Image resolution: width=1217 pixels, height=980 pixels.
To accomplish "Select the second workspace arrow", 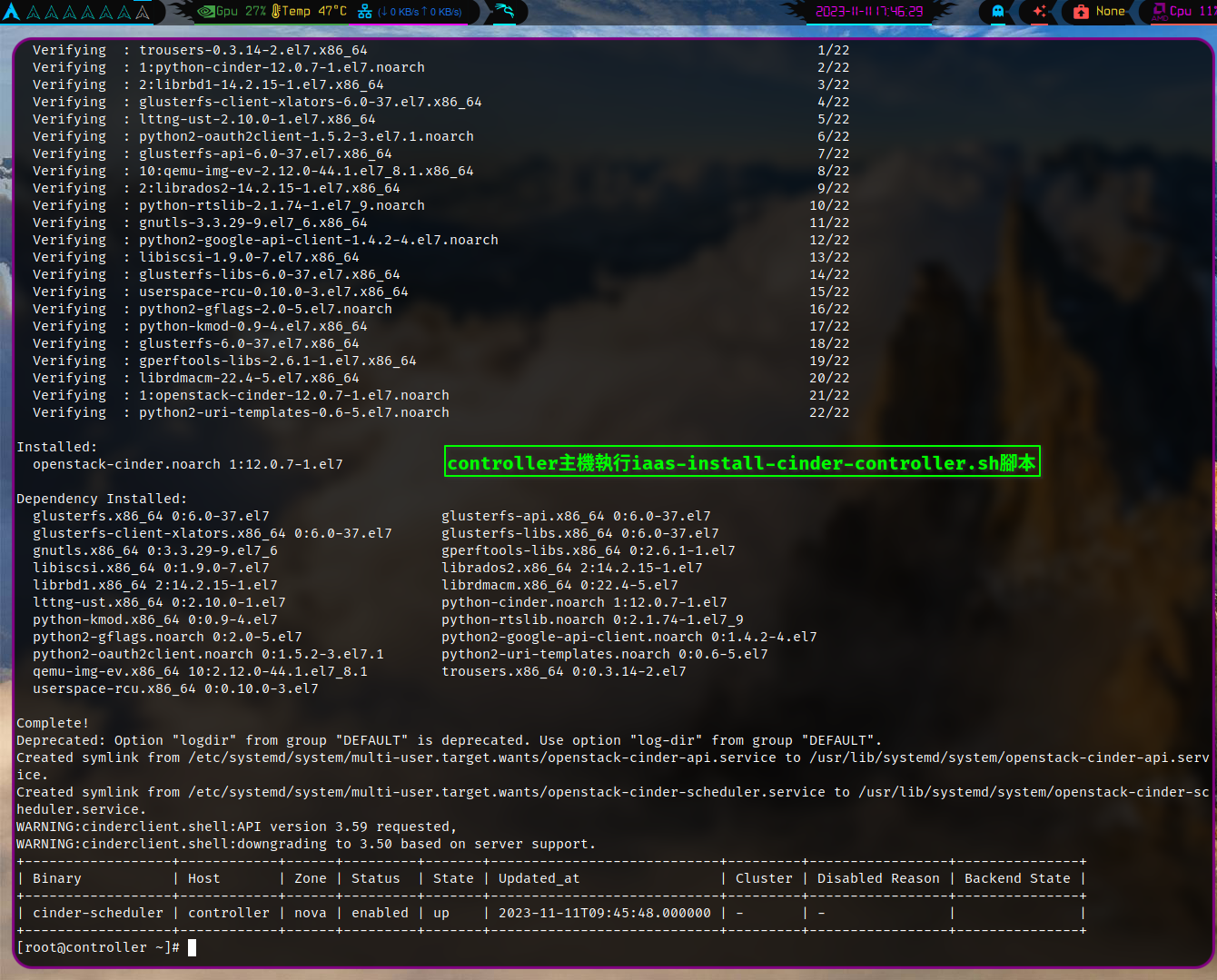I will coord(35,12).
